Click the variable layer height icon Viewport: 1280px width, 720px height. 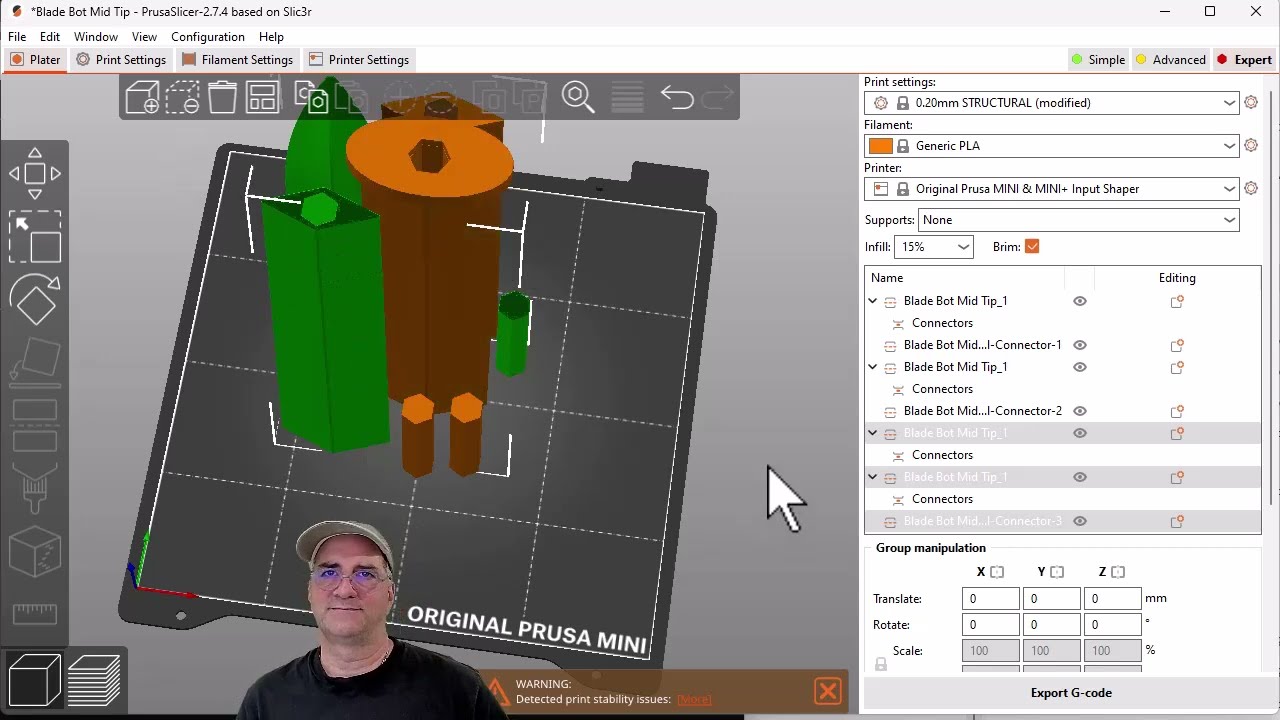point(627,97)
